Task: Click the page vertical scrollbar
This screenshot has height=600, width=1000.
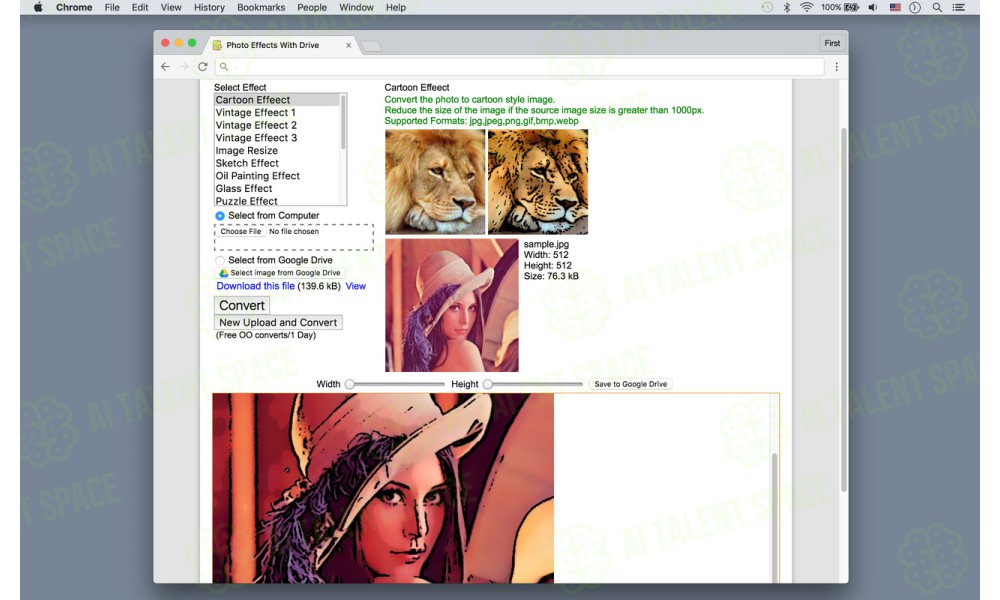Action: pos(843,309)
